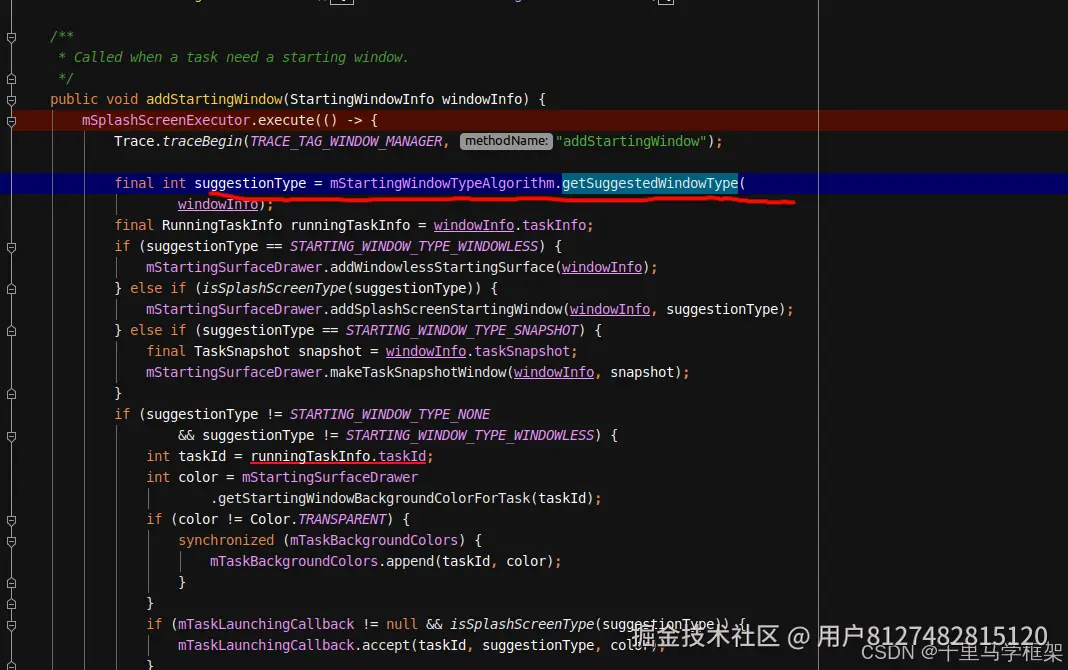This screenshot has width=1068, height=670.
Task: Click STARTING_WINDOW_TYPE_NONE constant
Action: (x=390, y=414)
